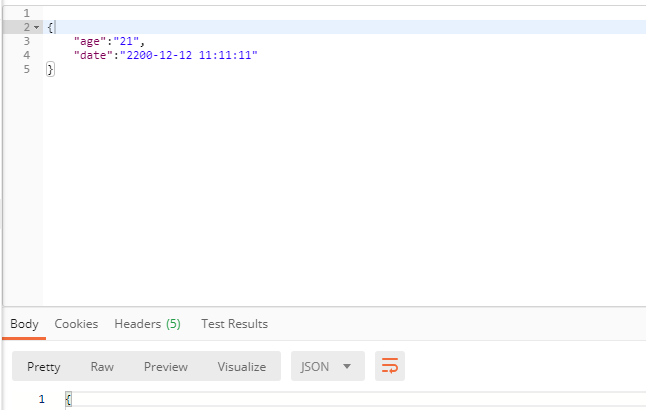Collapse the JSON object fold arrow on line 2
Image resolution: width=646 pixels, height=410 pixels.
pos(37,27)
